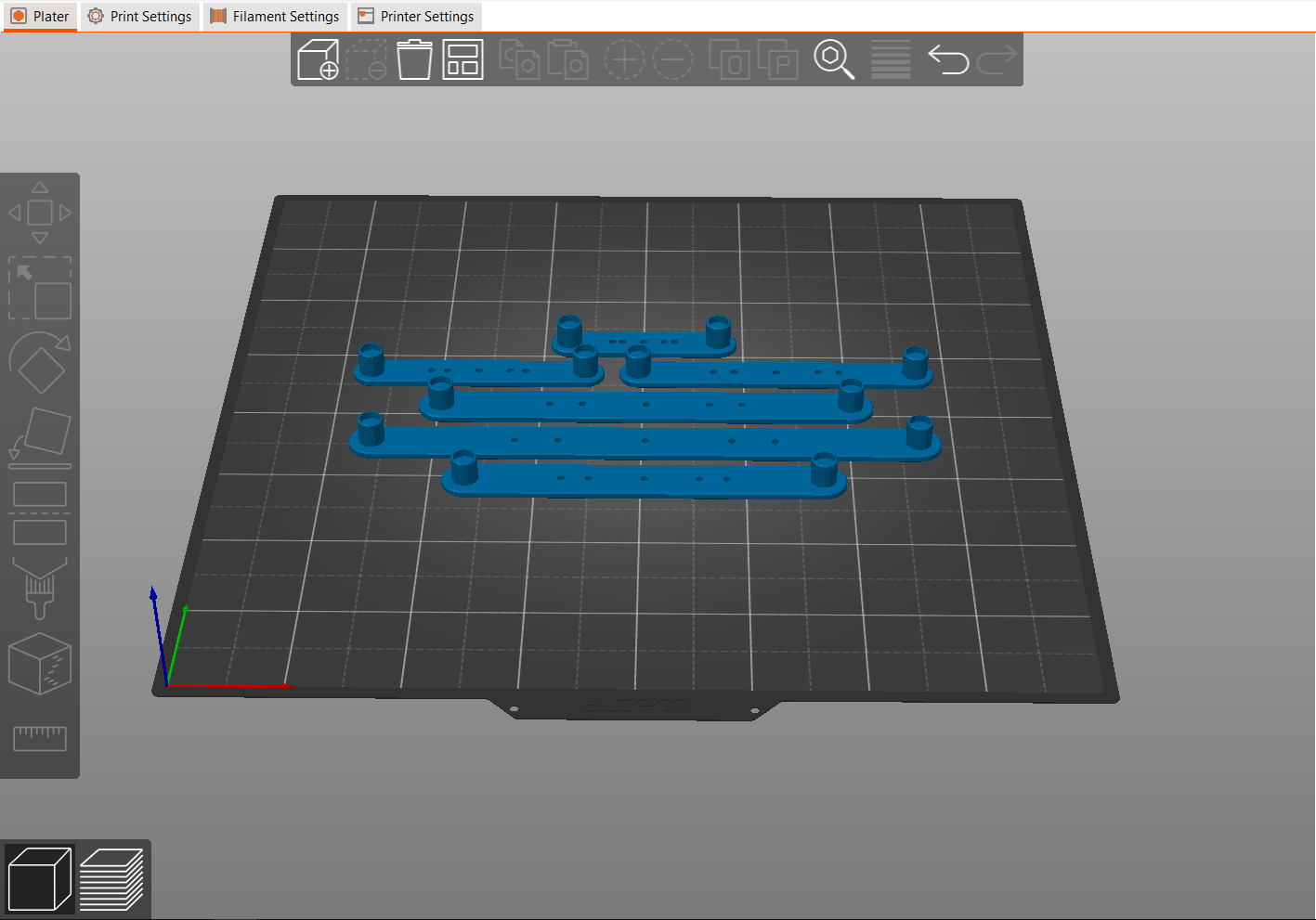Select the Cut tool in sidebar

(40, 513)
